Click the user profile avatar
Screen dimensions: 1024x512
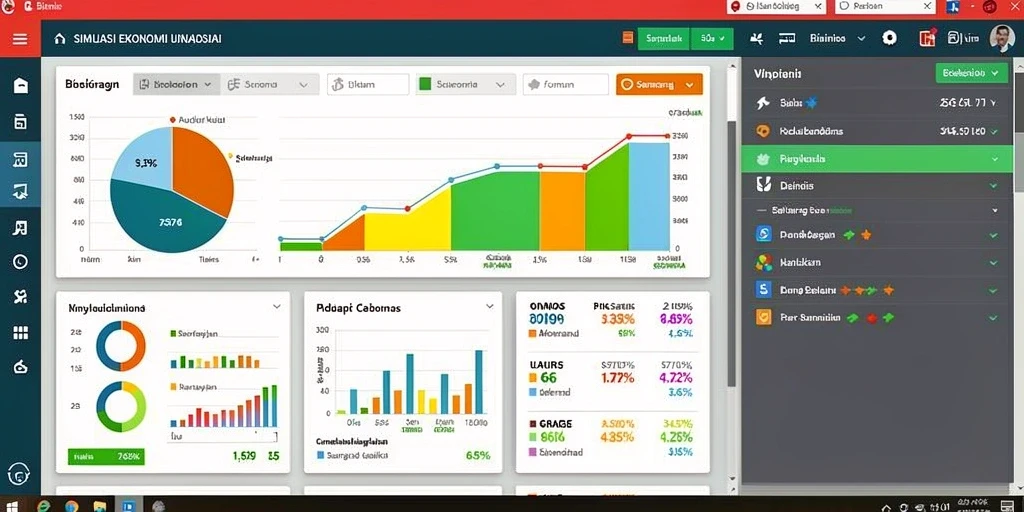coord(1002,39)
